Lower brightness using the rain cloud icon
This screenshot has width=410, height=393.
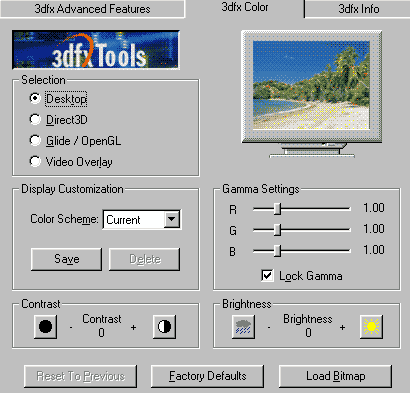click(x=243, y=327)
